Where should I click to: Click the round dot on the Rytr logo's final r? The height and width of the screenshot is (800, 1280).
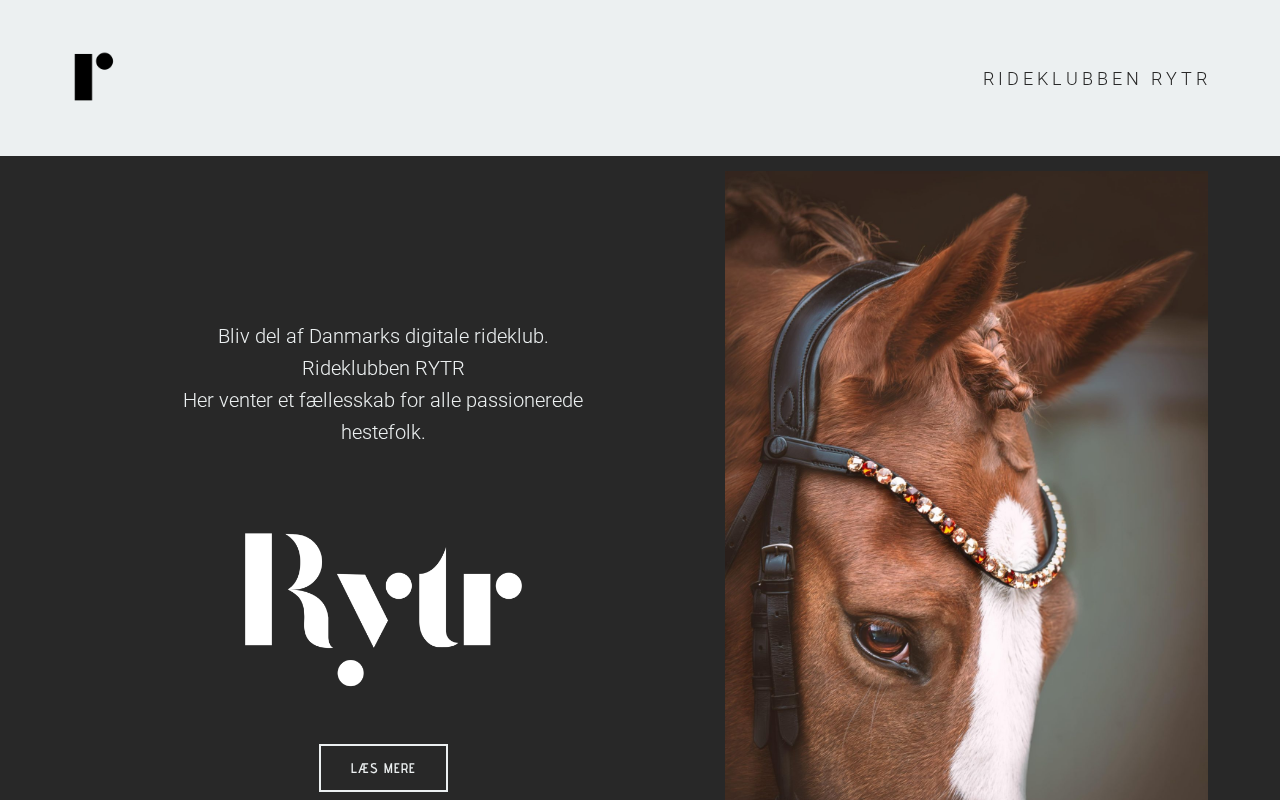coord(508,585)
